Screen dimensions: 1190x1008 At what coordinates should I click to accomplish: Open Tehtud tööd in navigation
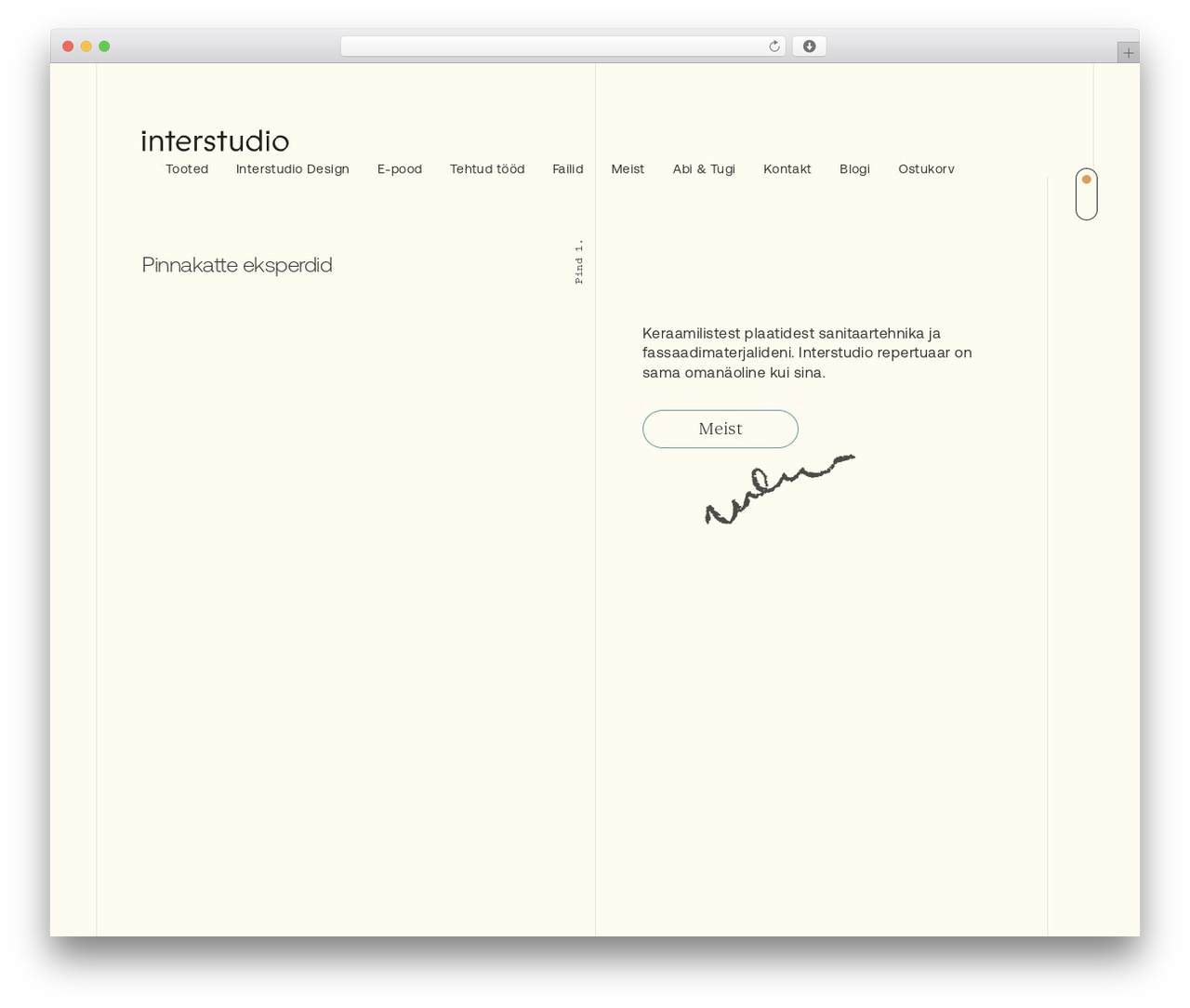[x=487, y=169]
